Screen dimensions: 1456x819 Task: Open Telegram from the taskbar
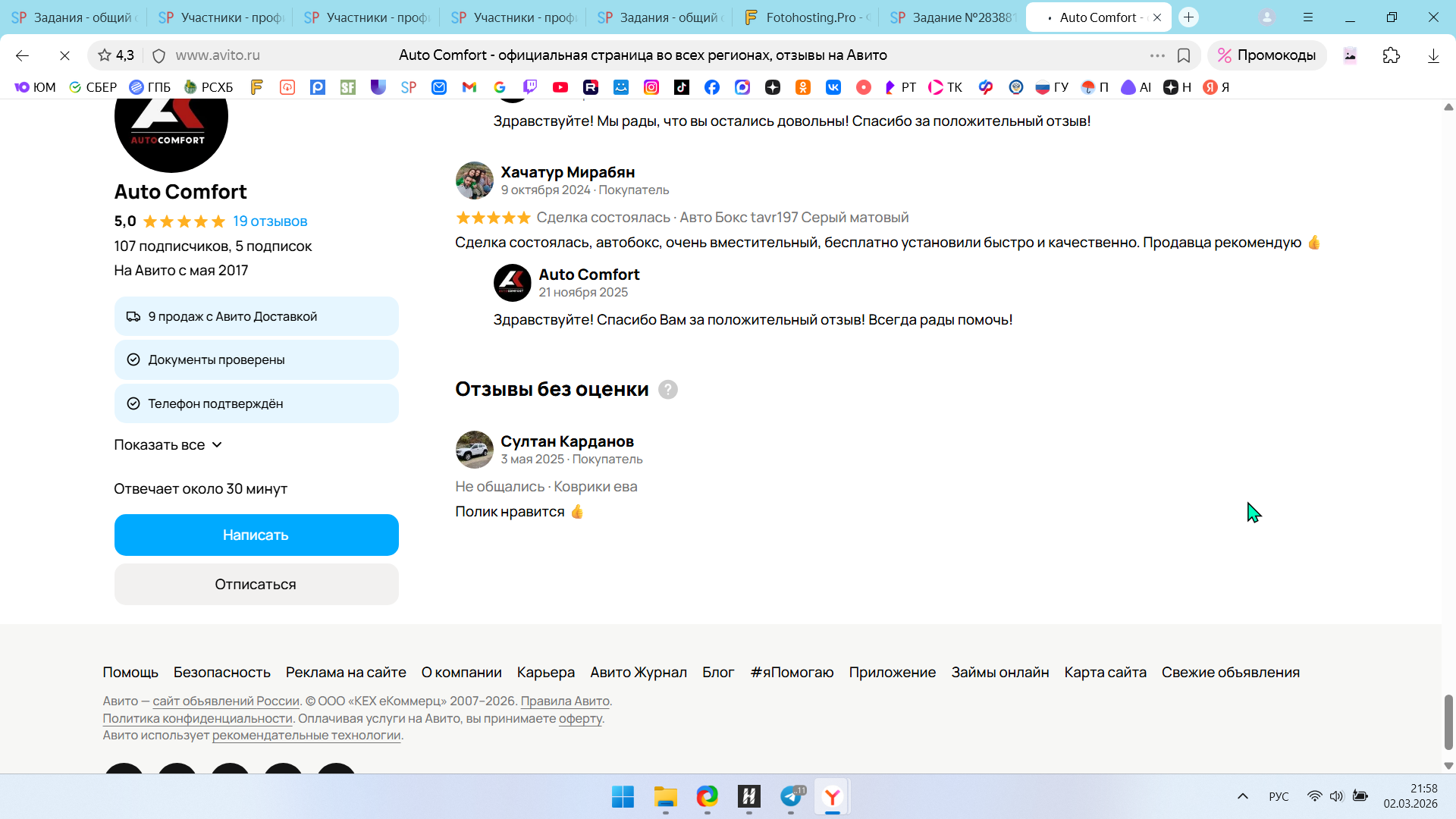791,796
